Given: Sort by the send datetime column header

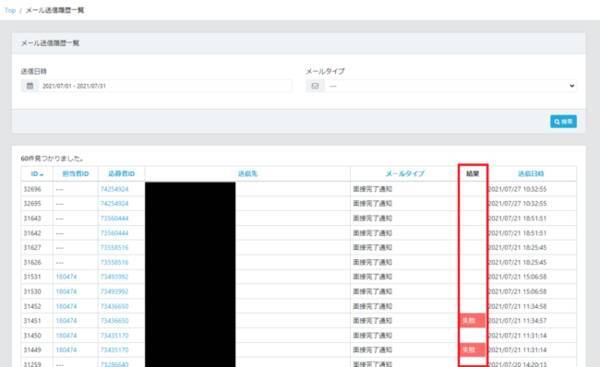Looking at the screenshot, I should tap(531, 174).
